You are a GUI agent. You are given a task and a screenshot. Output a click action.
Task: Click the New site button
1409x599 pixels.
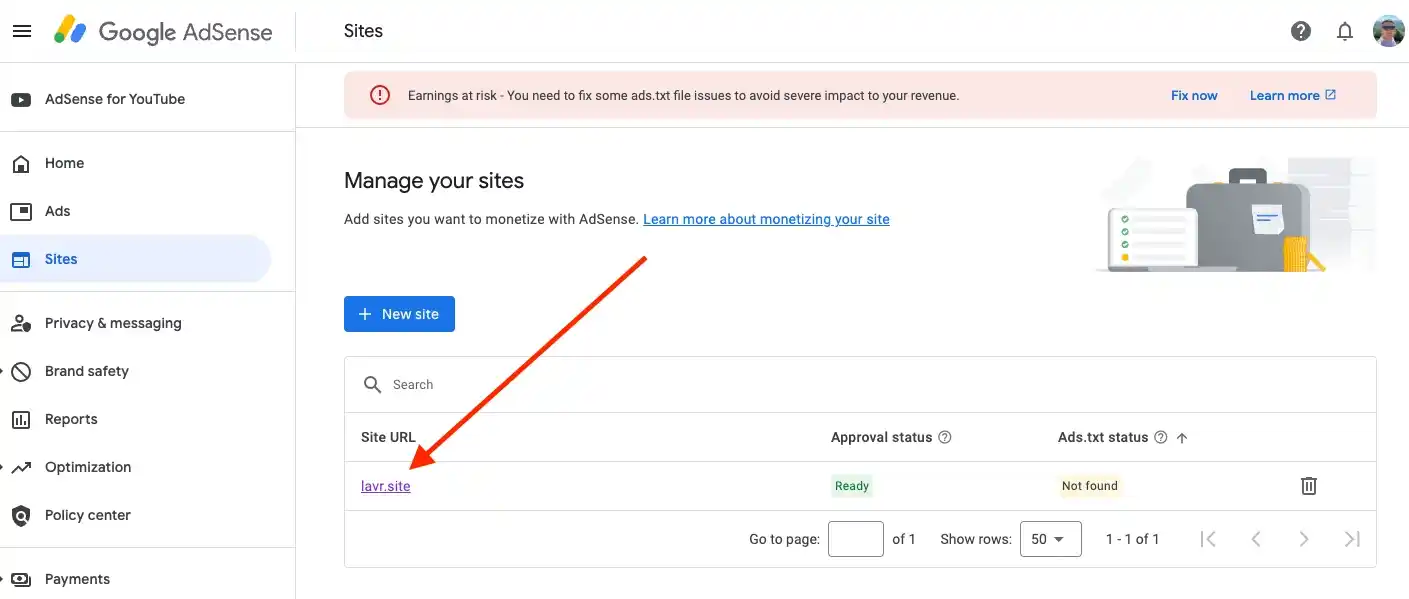[x=399, y=313]
